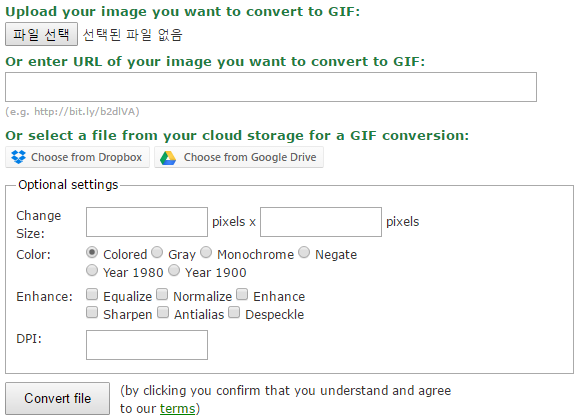Choose from Dropbox cloud storage
The width and height of the screenshot is (579, 420).
click(x=78, y=157)
